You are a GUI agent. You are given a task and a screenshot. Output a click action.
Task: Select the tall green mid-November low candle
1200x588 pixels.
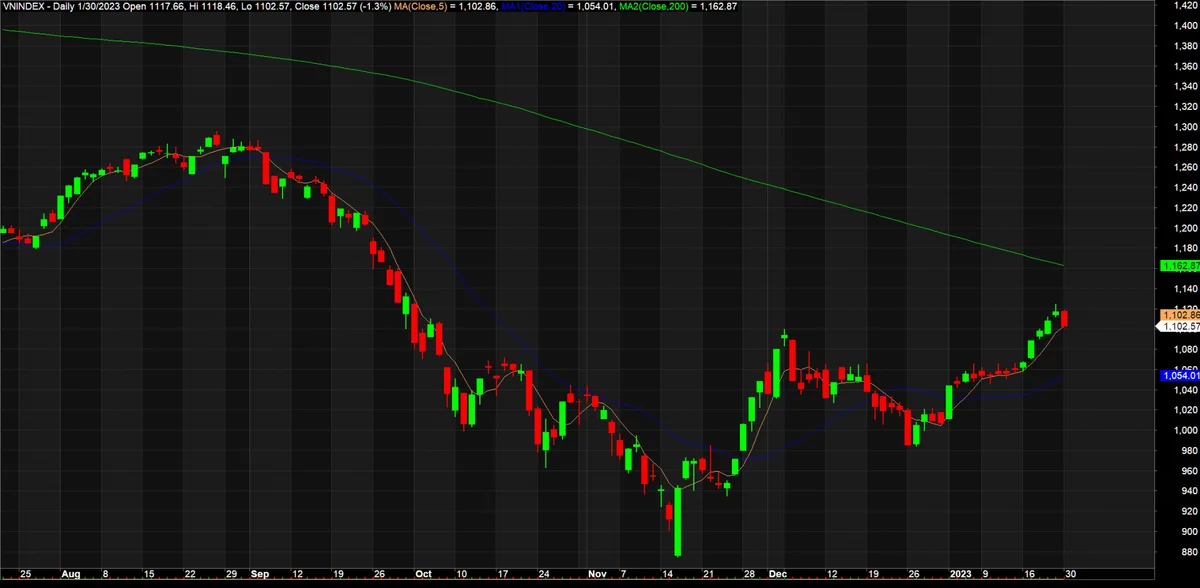point(678,520)
